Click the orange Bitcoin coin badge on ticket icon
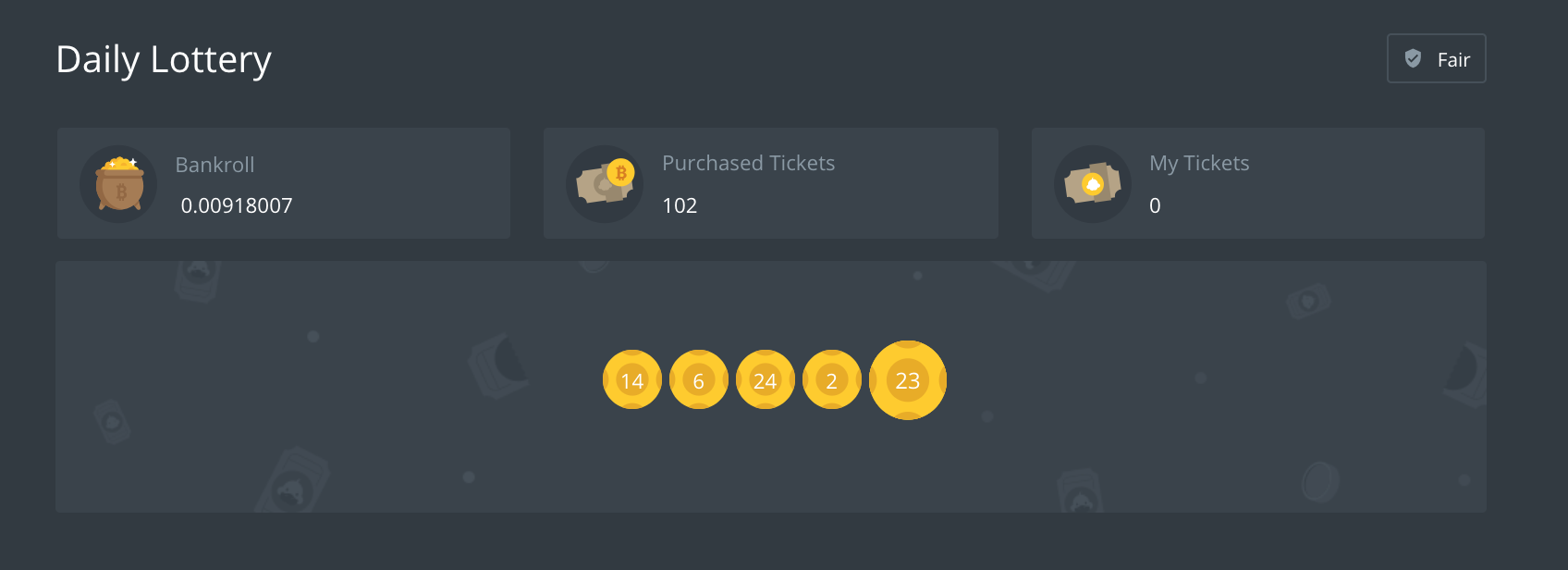 click(x=620, y=172)
